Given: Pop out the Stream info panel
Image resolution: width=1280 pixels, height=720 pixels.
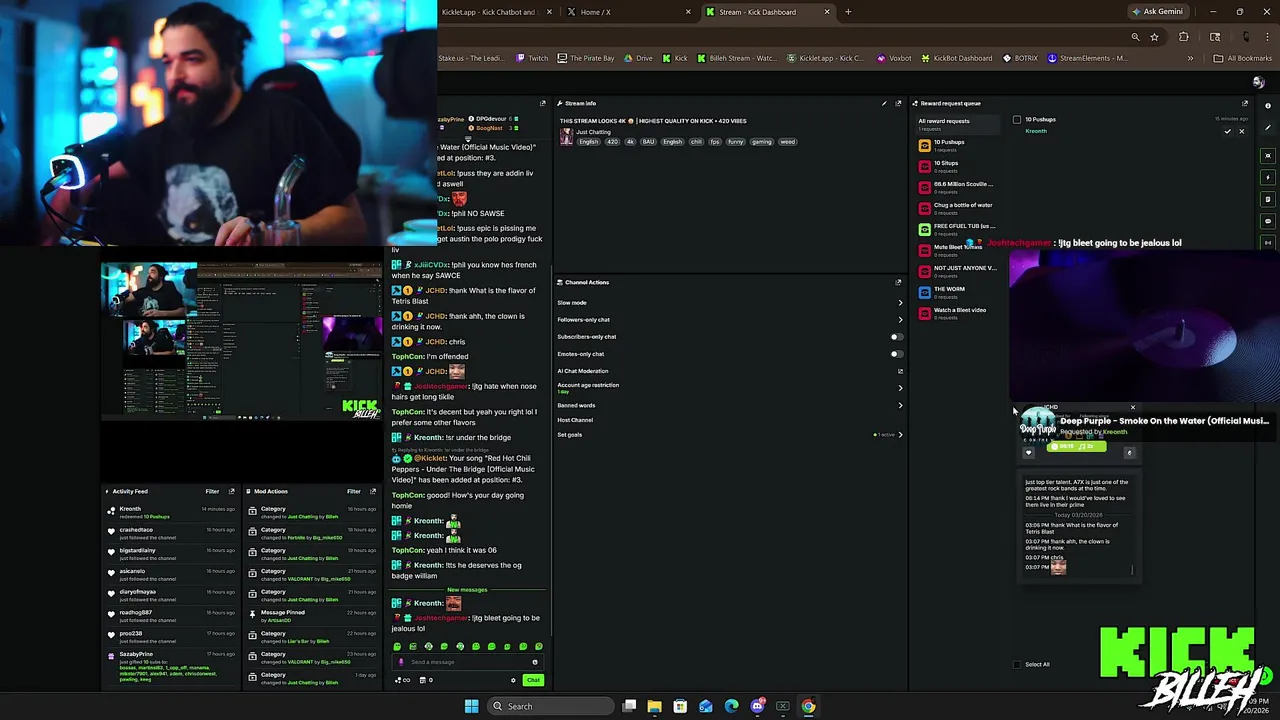Looking at the screenshot, I should tap(898, 103).
